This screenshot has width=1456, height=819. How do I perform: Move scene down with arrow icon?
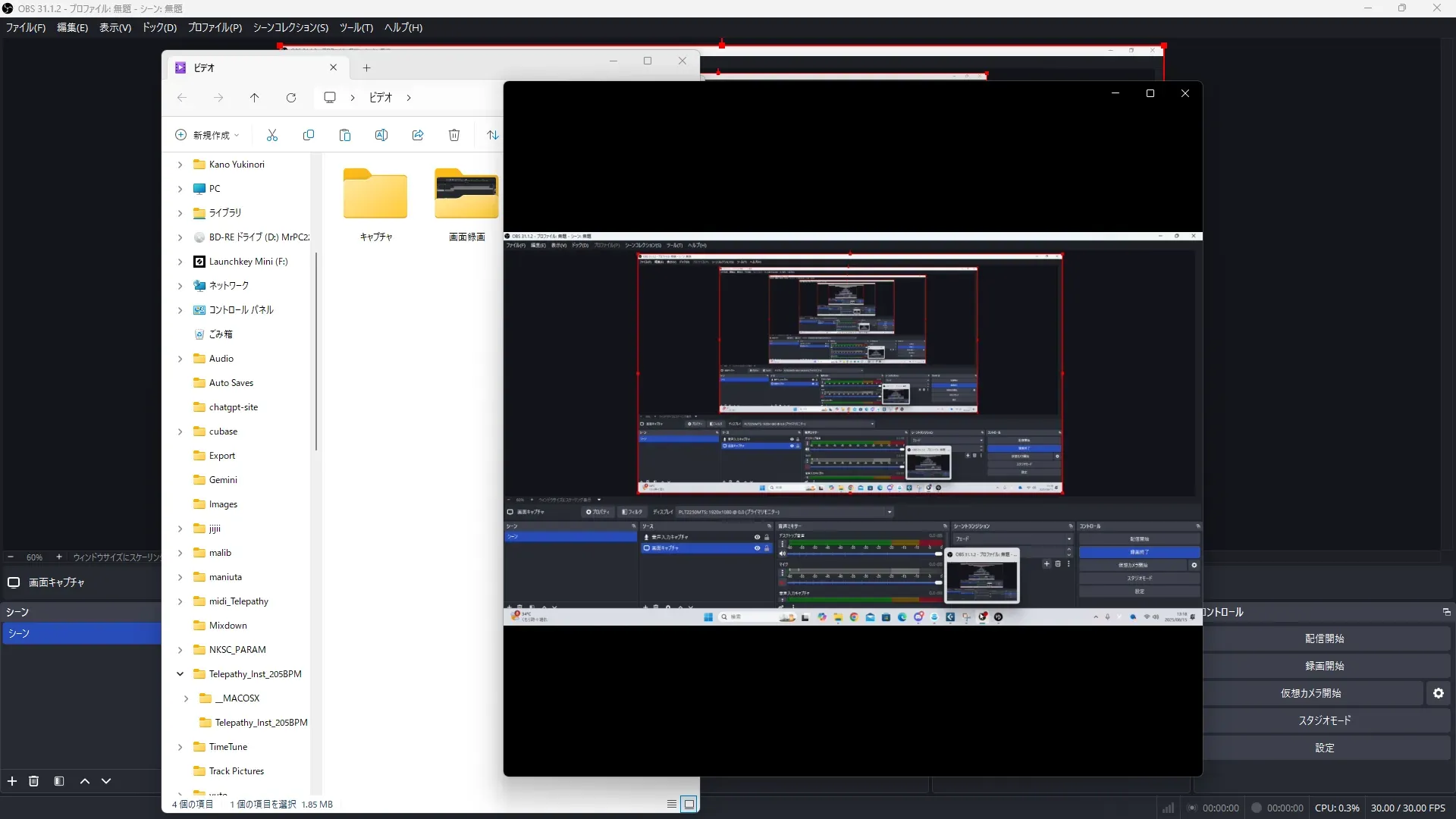click(106, 781)
